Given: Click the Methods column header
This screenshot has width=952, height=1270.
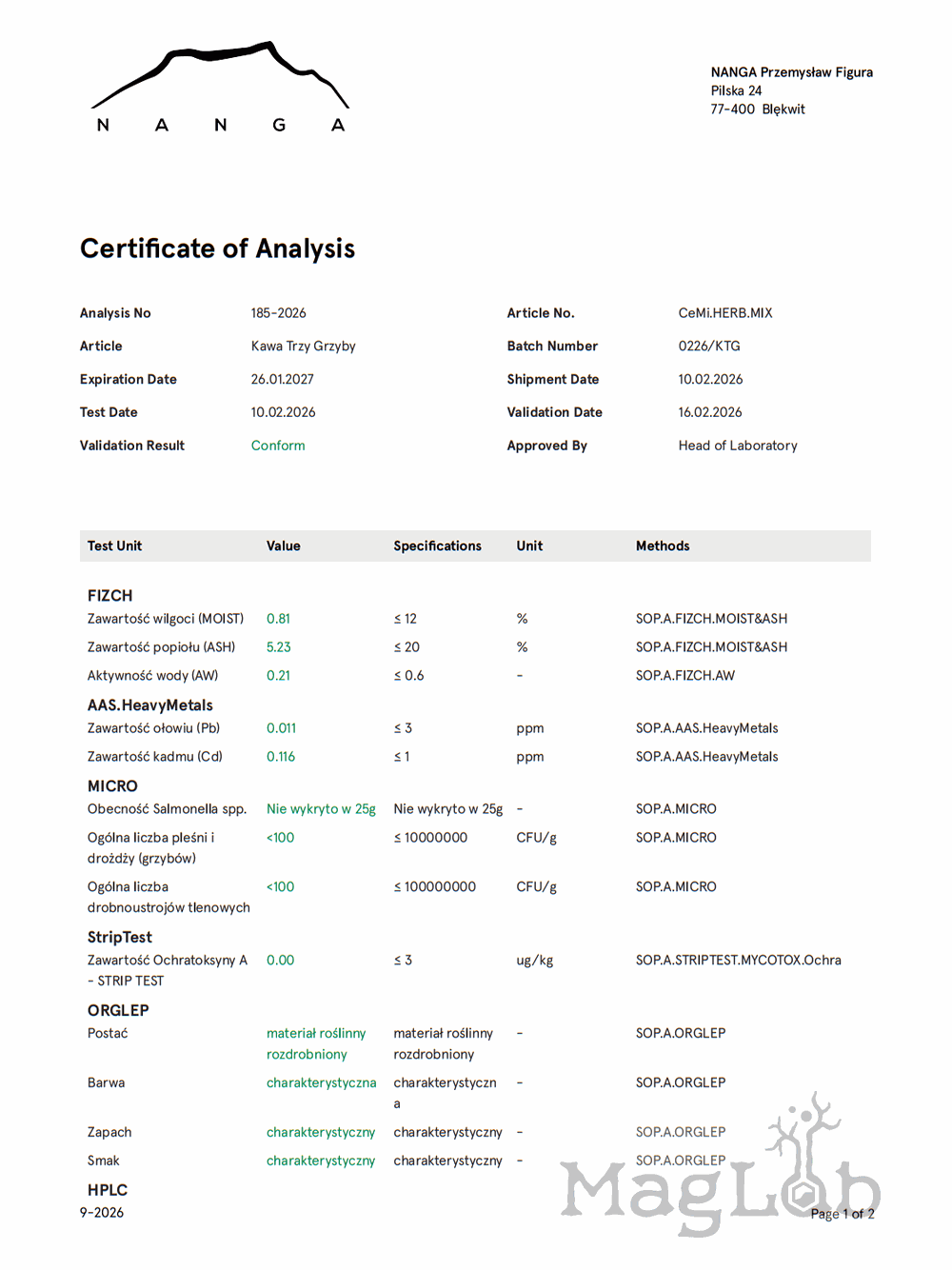Looking at the screenshot, I should [663, 546].
